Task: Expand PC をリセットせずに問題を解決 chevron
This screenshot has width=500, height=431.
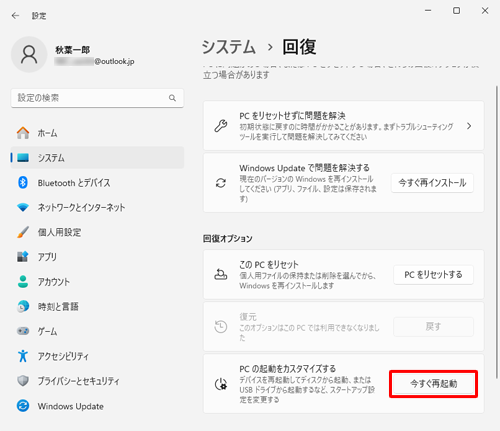Action: point(469,126)
